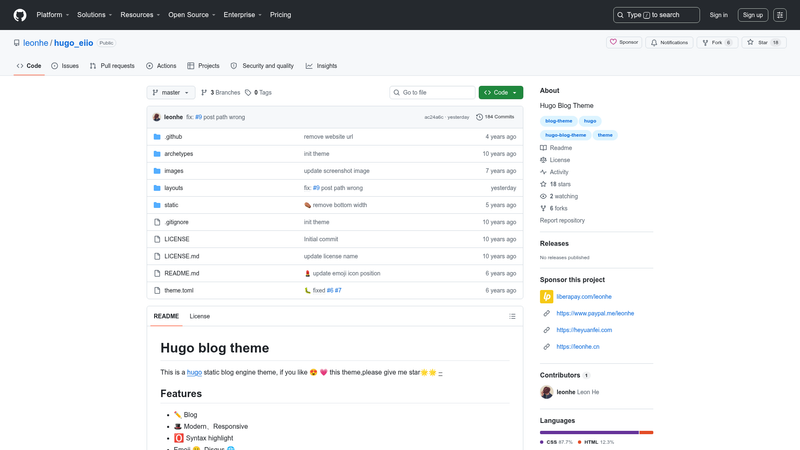Open the .github folder

pos(173,137)
